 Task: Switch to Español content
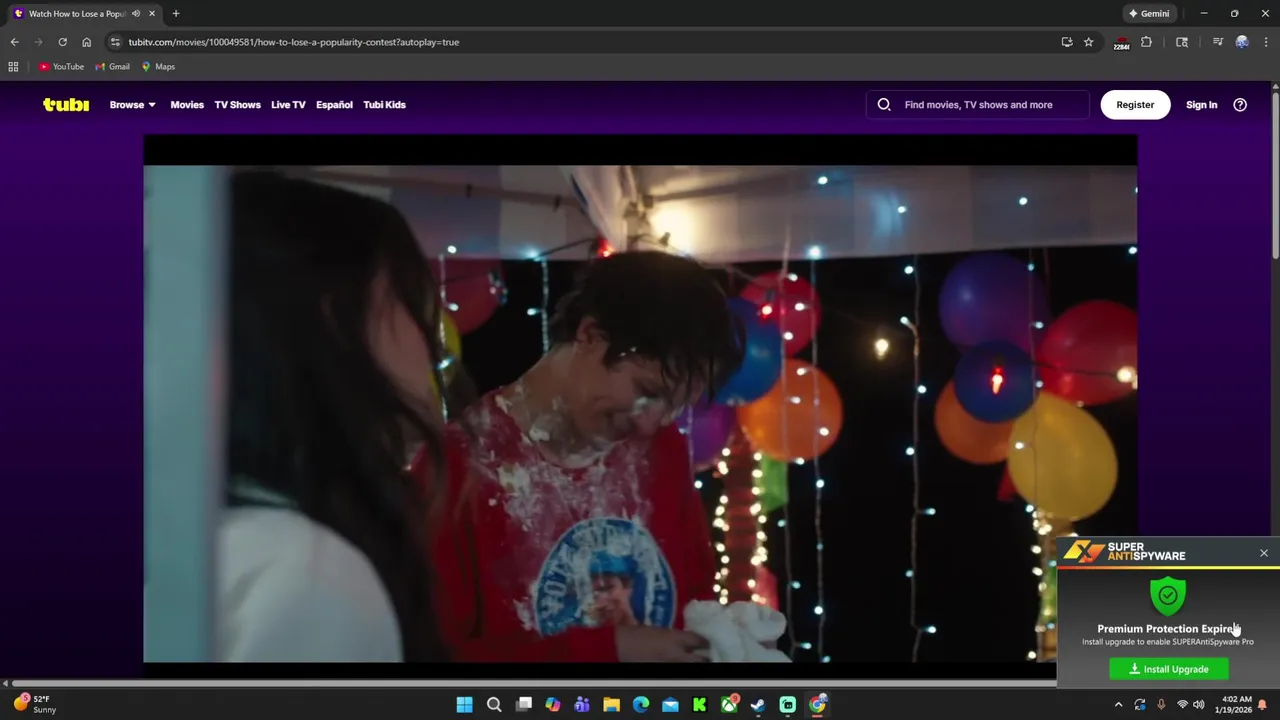pos(334,104)
